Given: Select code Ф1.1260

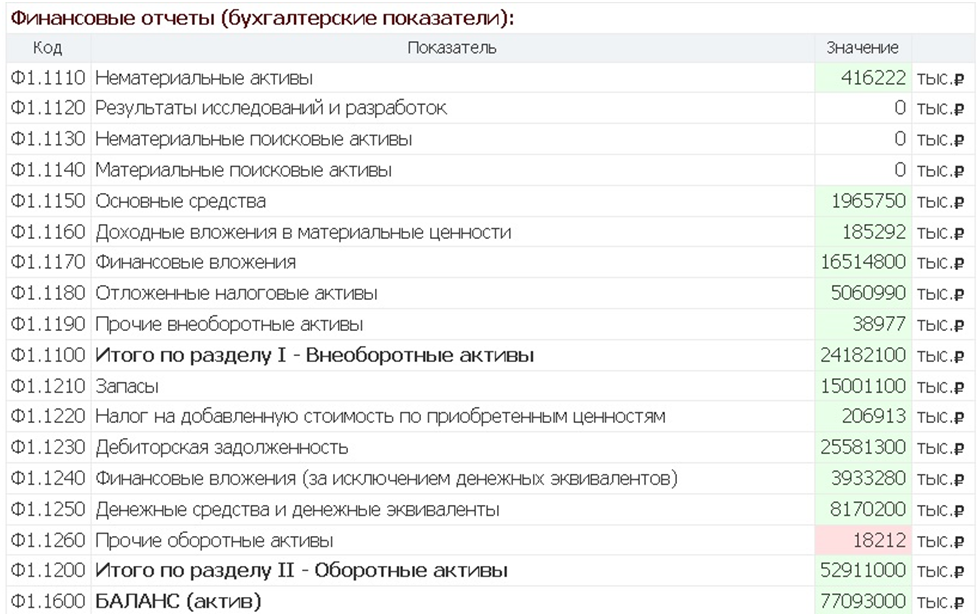Looking at the screenshot, I should (48, 540).
